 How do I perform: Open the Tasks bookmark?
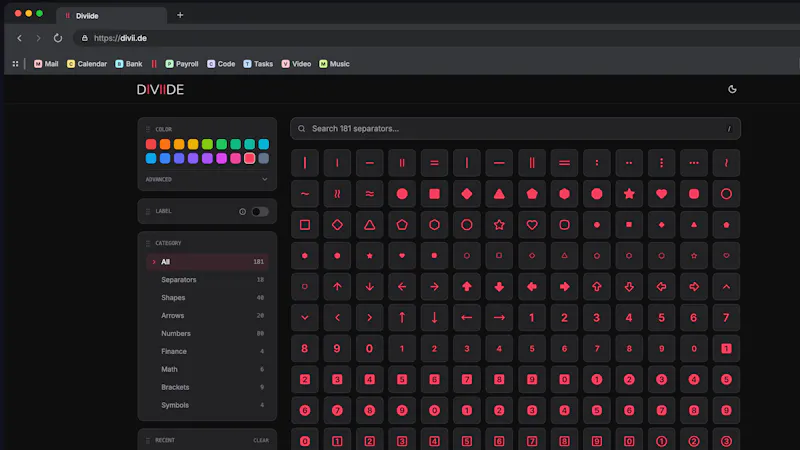point(258,64)
